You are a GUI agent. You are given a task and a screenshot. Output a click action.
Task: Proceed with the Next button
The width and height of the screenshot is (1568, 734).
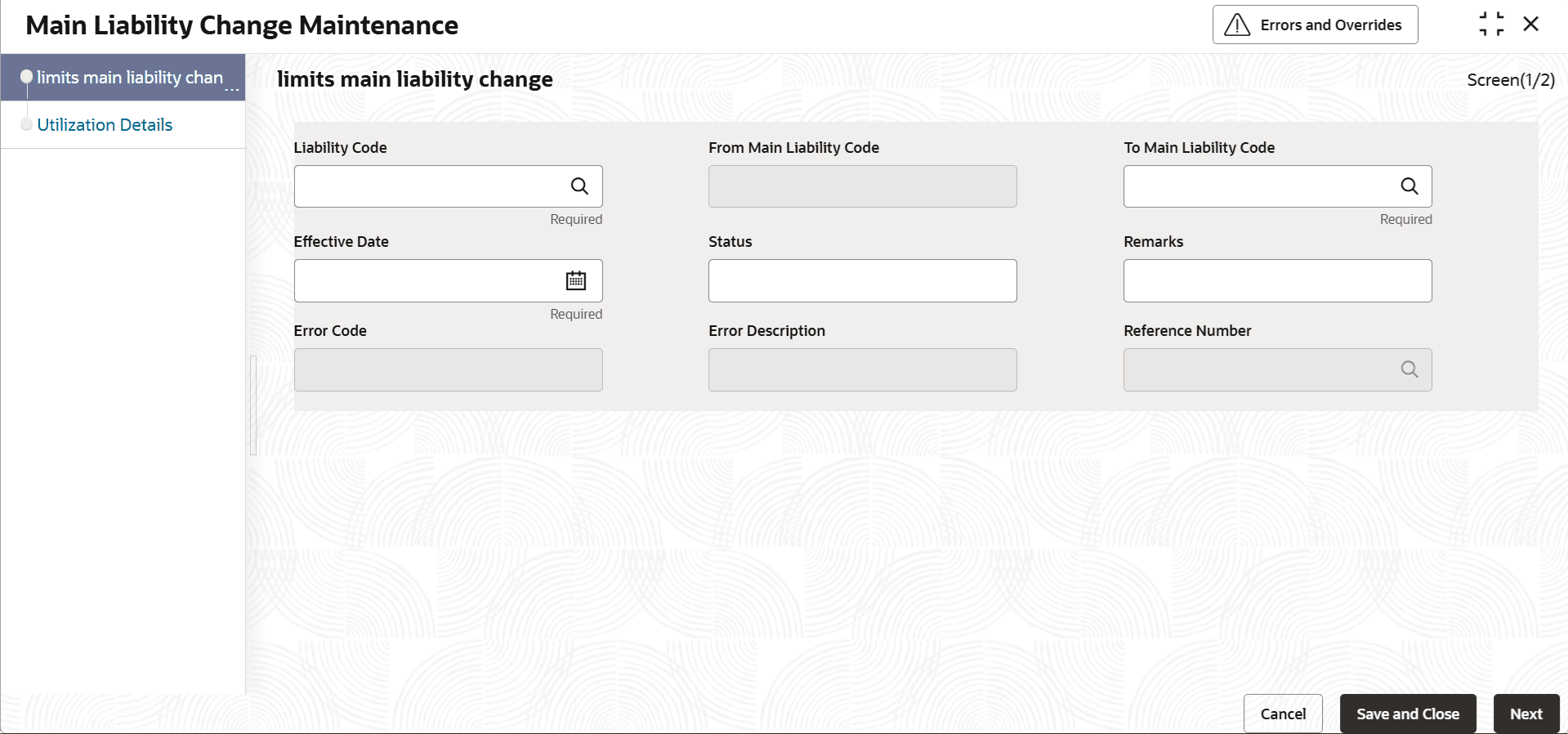click(x=1526, y=714)
